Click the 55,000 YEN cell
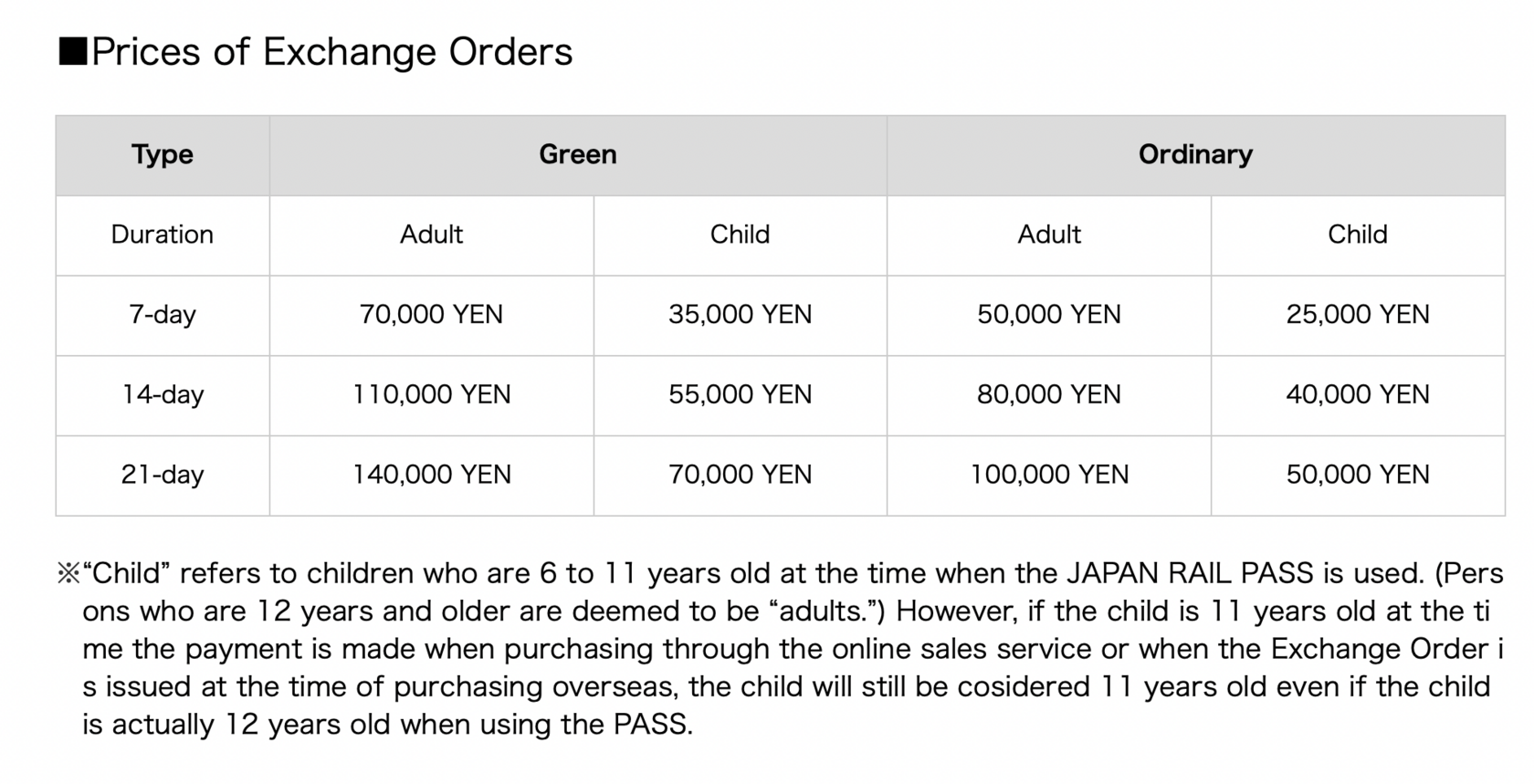Screen dimensions: 1534x784 (x=741, y=395)
